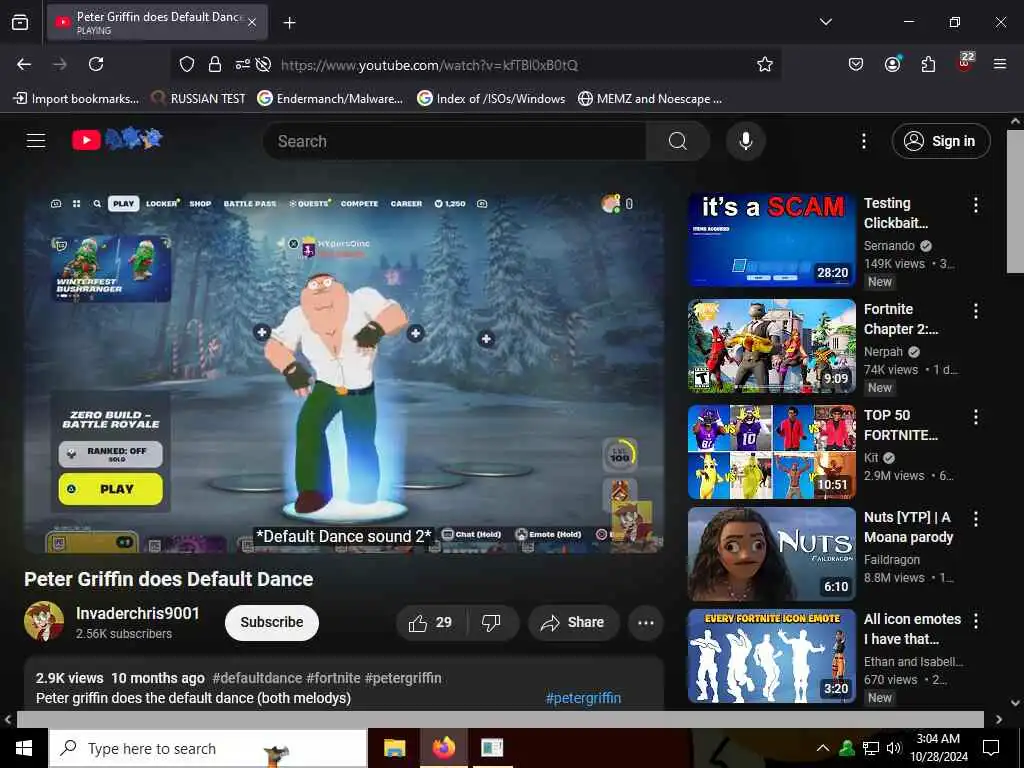
Task: Open the volume speaker tray icon
Action: [x=894, y=748]
